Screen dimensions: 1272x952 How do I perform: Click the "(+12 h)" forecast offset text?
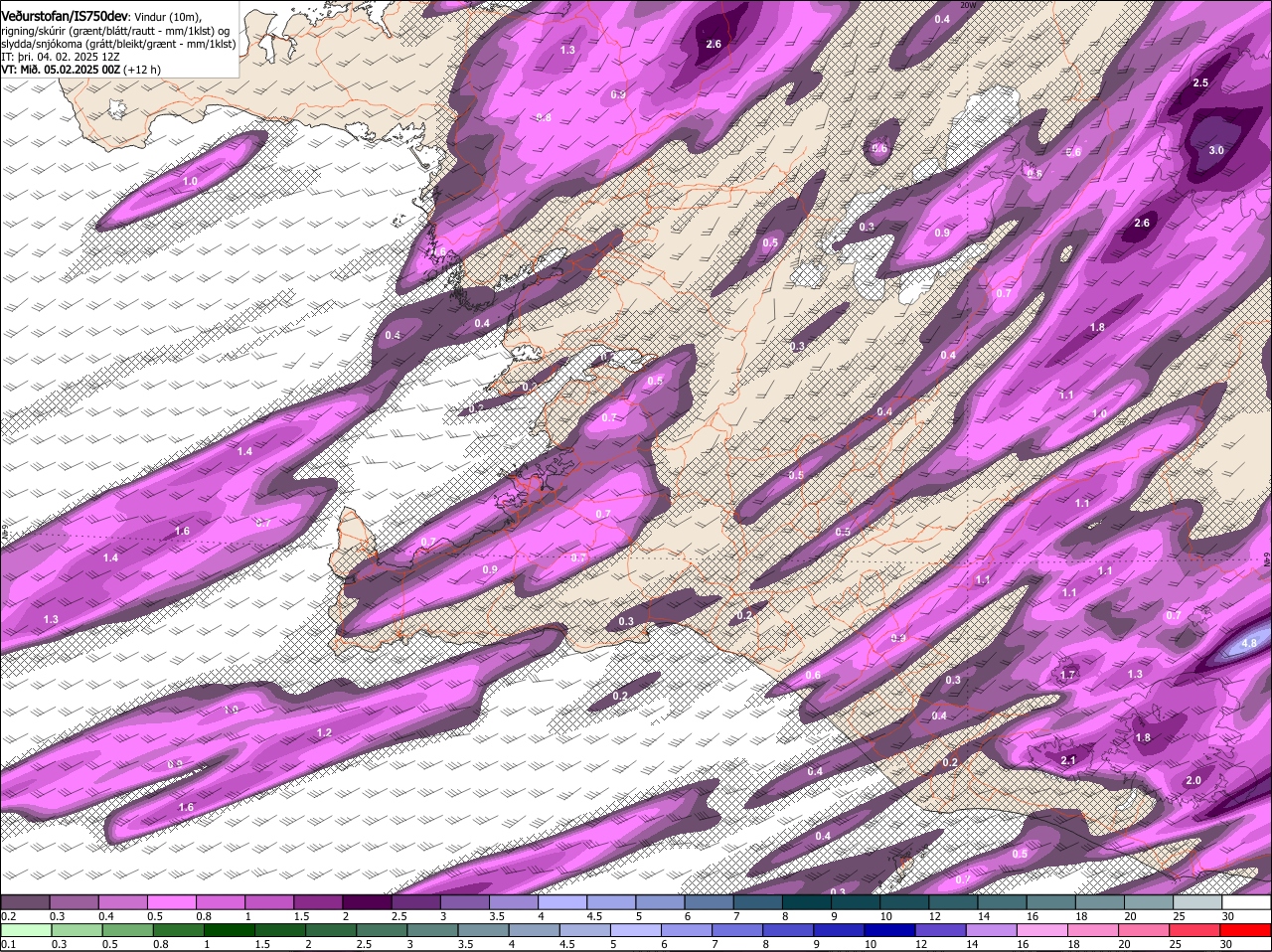click(142, 70)
